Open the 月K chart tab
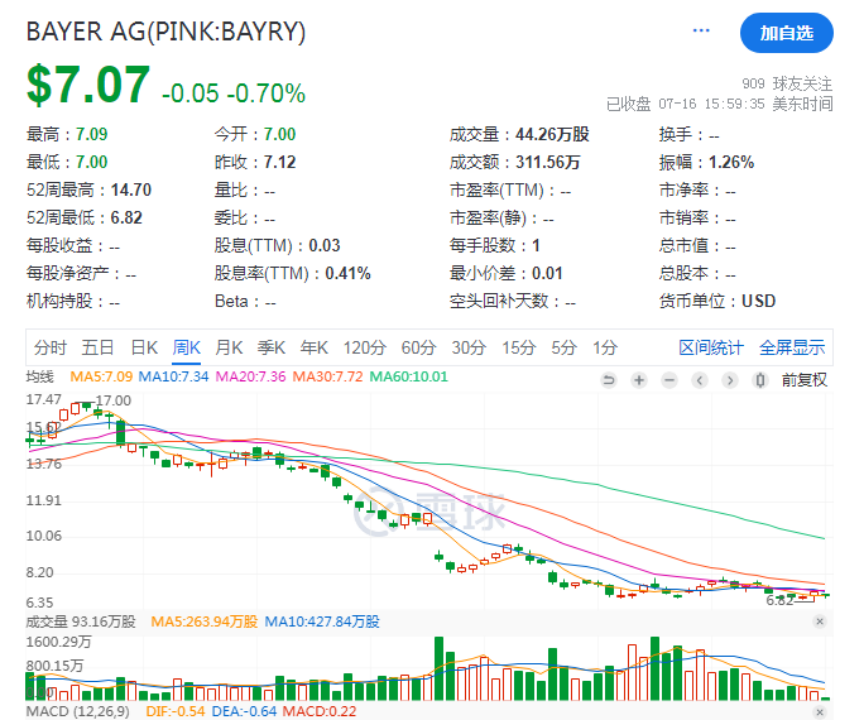 (229, 348)
